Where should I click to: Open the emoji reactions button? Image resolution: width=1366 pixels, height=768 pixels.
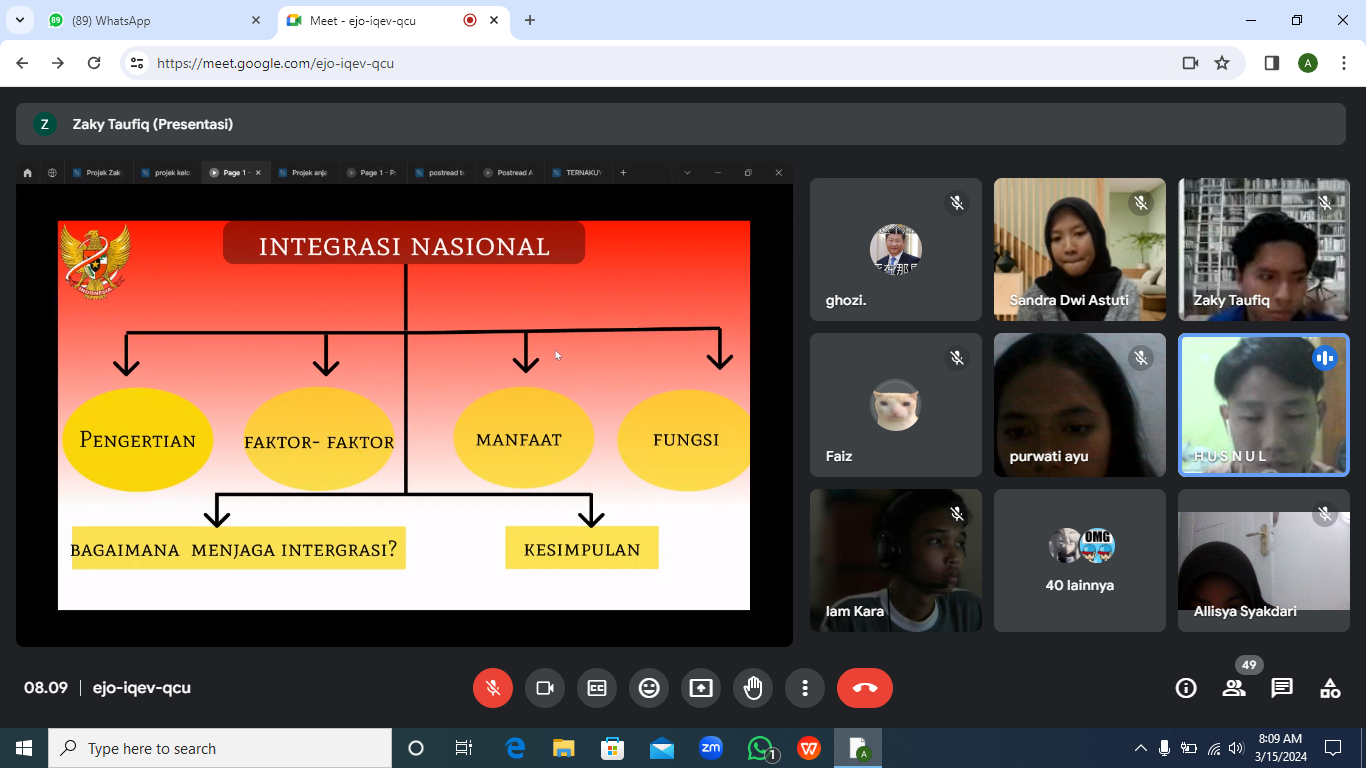[649, 688]
